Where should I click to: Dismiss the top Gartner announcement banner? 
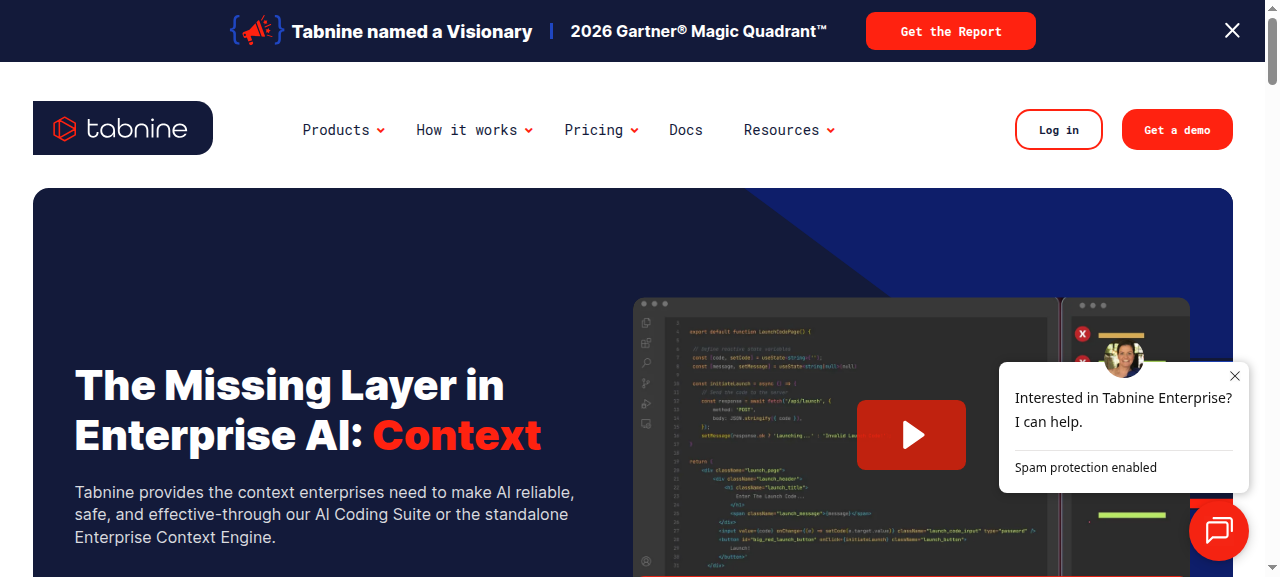coord(1232,31)
